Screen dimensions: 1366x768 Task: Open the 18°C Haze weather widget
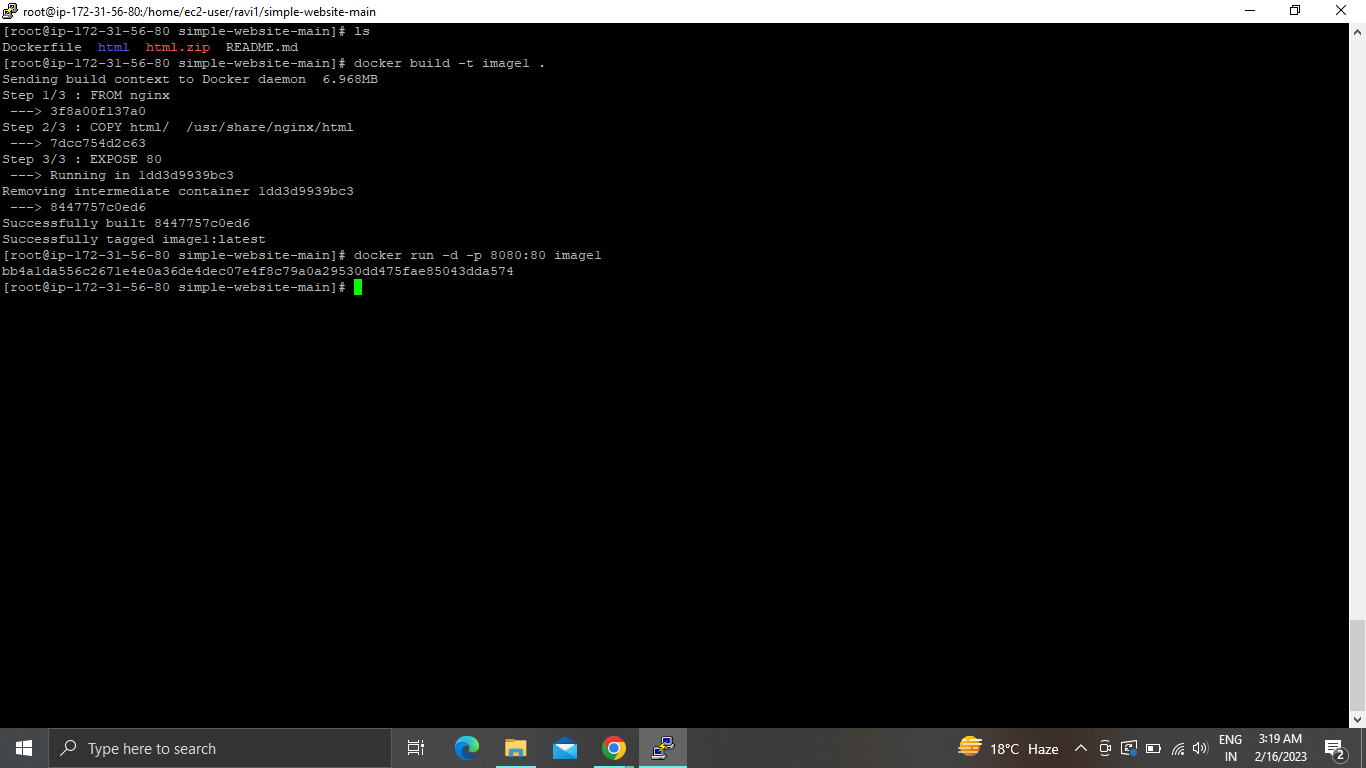(1008, 748)
